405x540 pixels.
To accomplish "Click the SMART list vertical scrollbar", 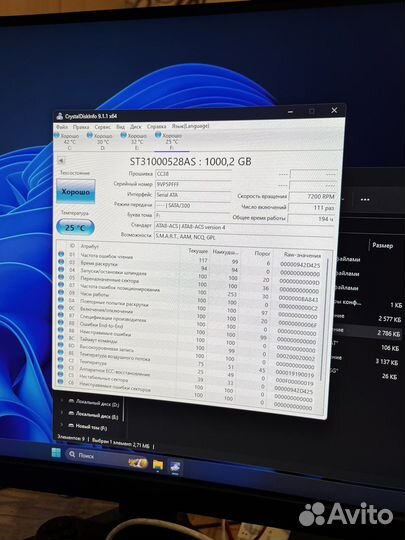I will [325, 319].
